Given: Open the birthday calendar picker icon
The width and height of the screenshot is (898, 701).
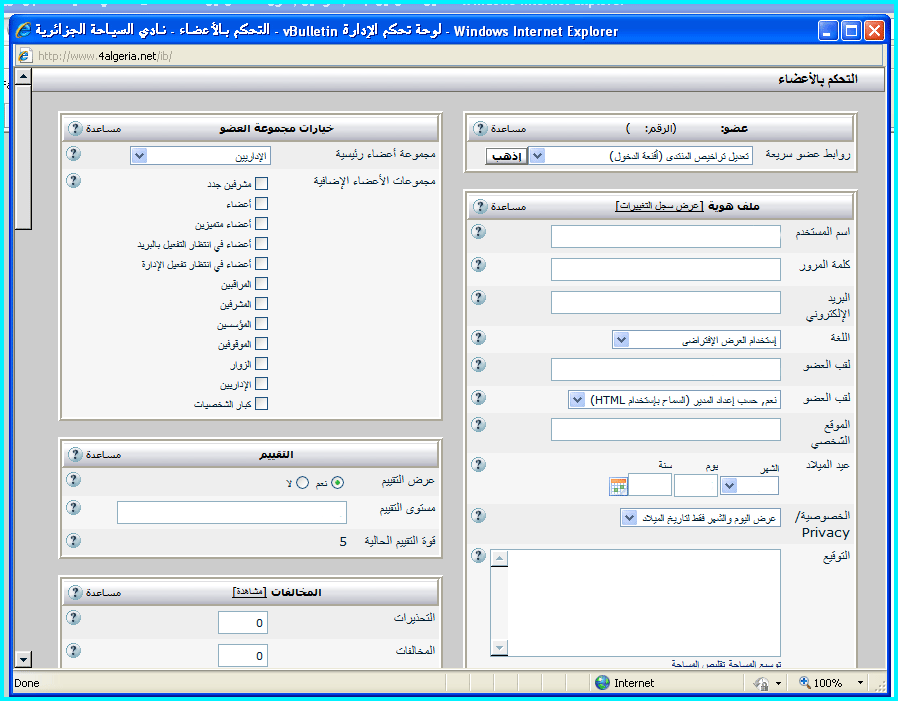Looking at the screenshot, I should tap(618, 485).
